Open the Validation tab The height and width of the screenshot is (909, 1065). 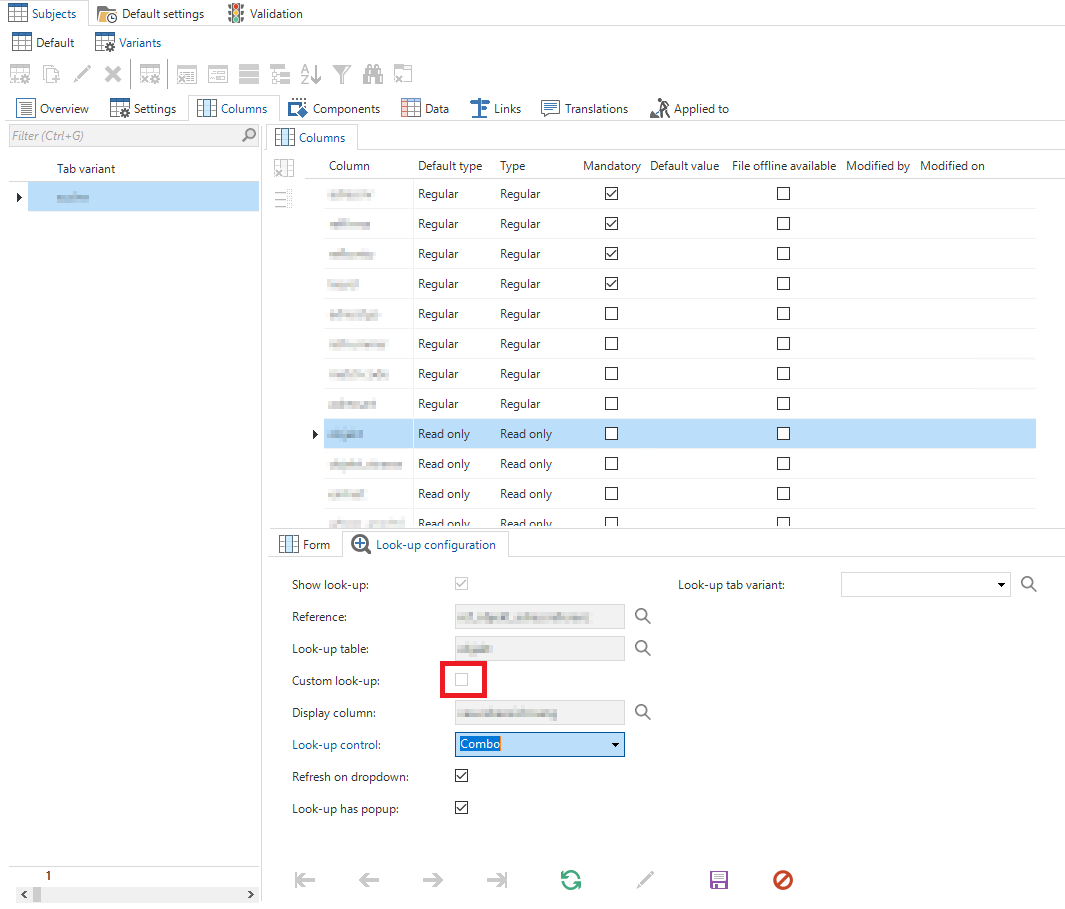click(x=266, y=14)
